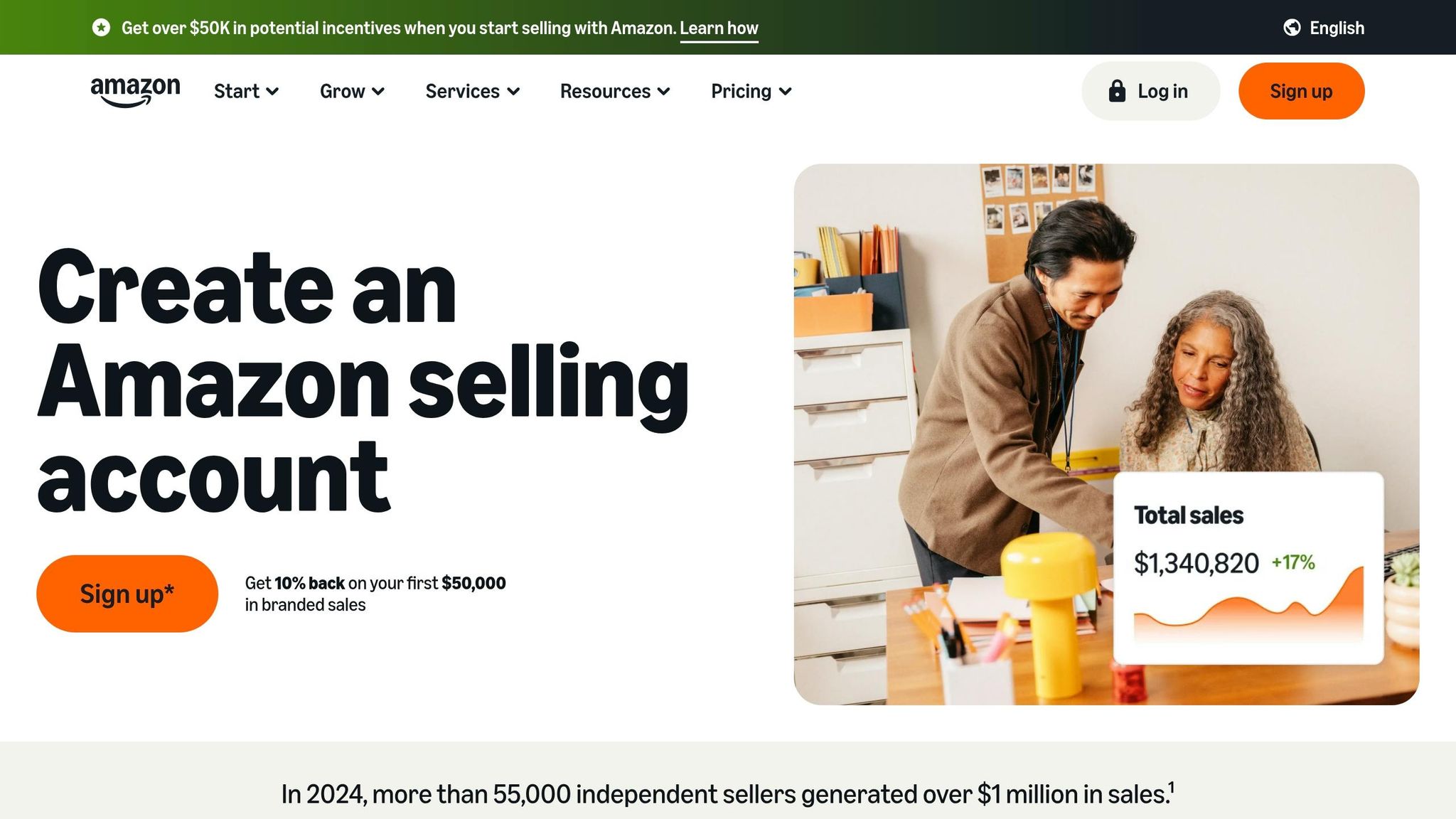This screenshot has width=1456, height=819.
Task: Click the $1,340,820 sales figure
Action: [1196, 563]
